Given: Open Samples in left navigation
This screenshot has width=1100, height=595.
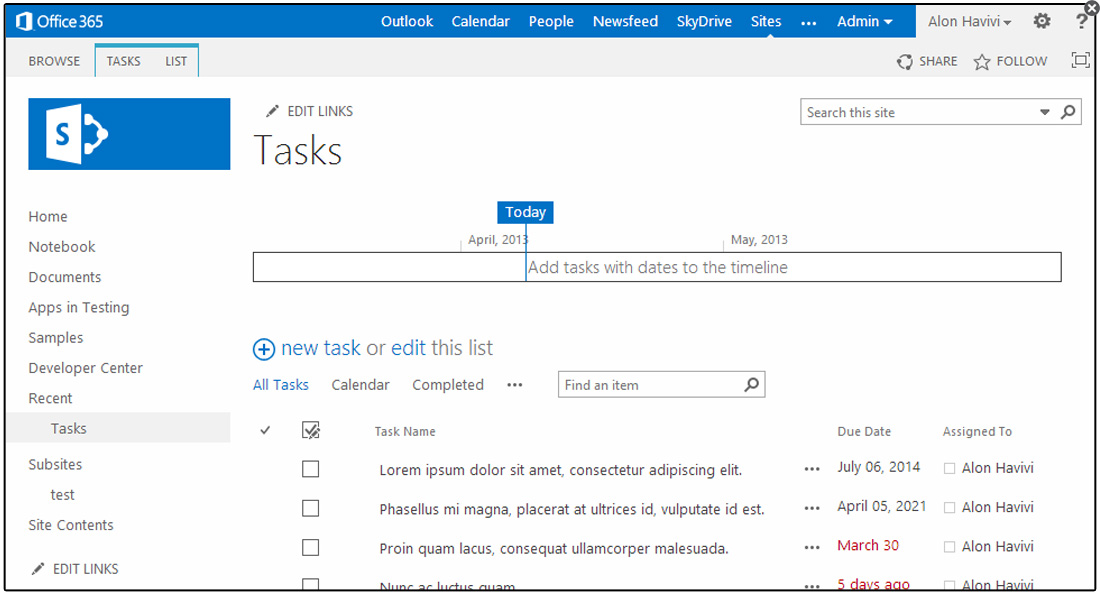Looking at the screenshot, I should [x=55, y=337].
